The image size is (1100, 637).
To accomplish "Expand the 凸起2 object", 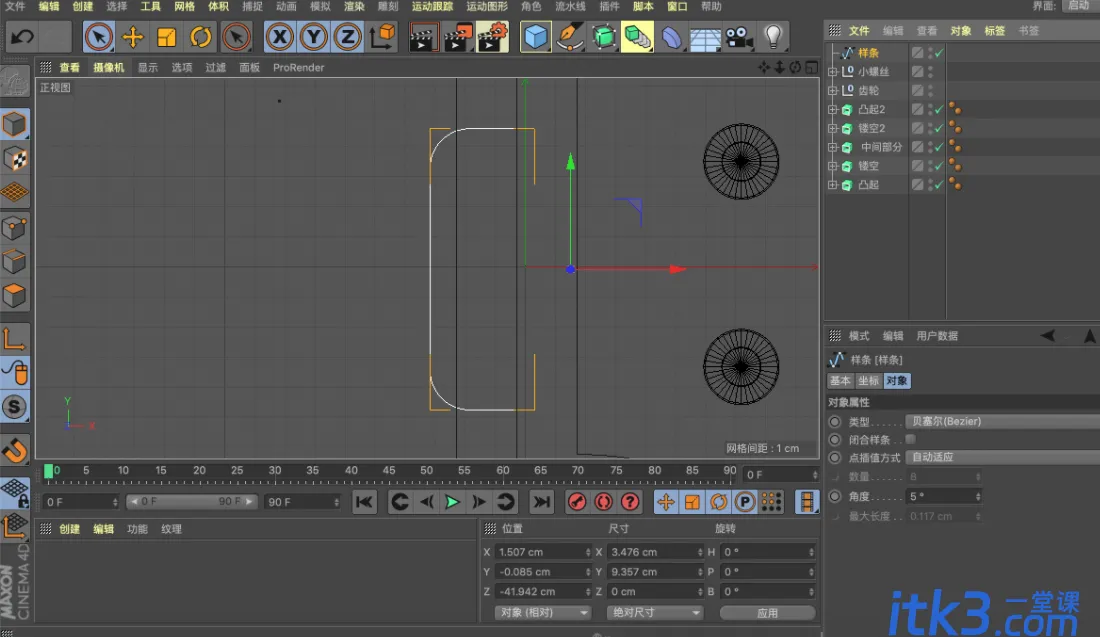I will coord(832,109).
